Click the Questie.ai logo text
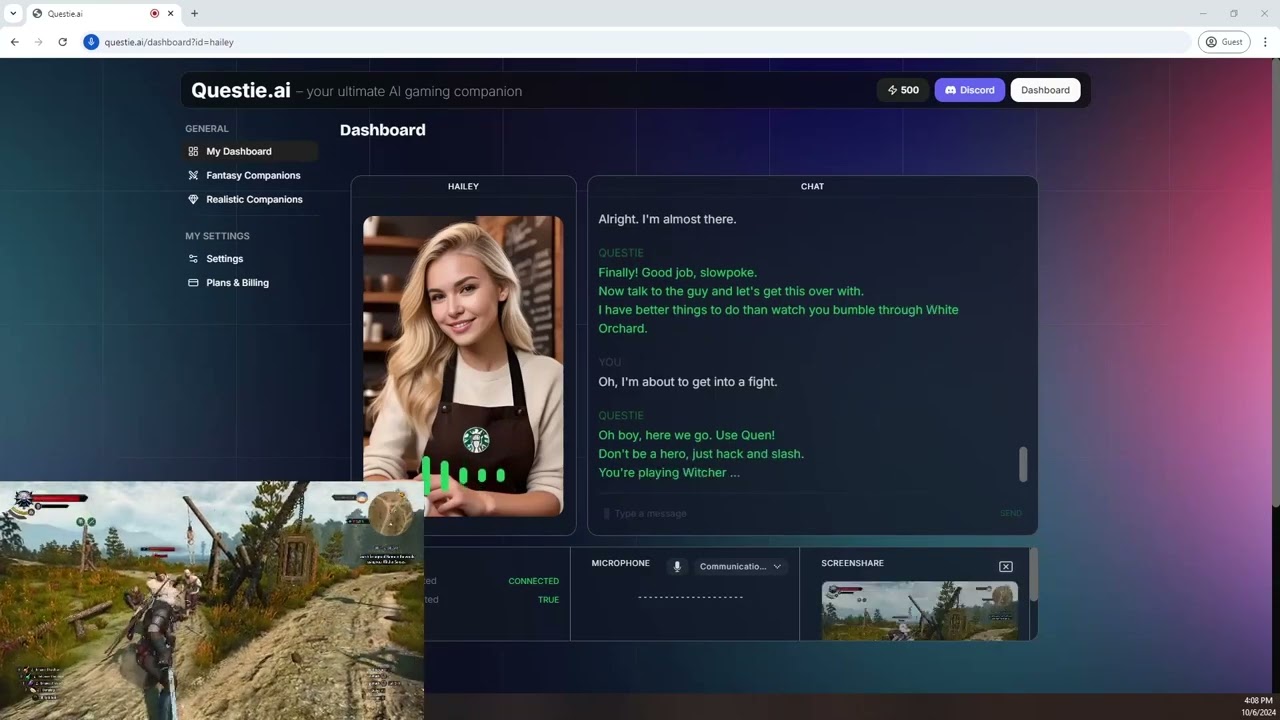The height and width of the screenshot is (720, 1280). pyautogui.click(x=241, y=90)
